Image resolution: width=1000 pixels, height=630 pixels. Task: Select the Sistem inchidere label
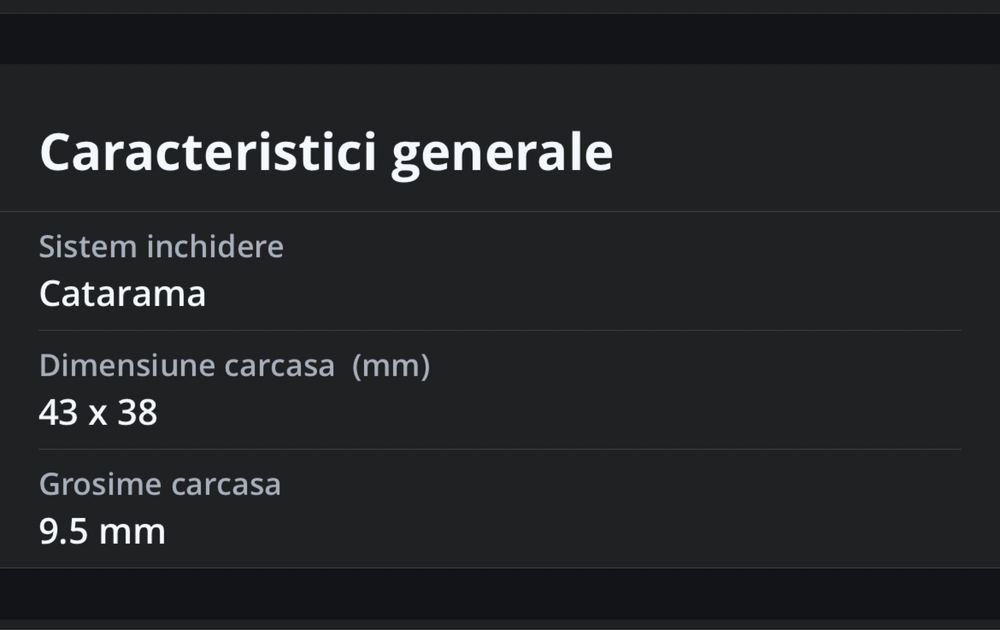pos(161,247)
